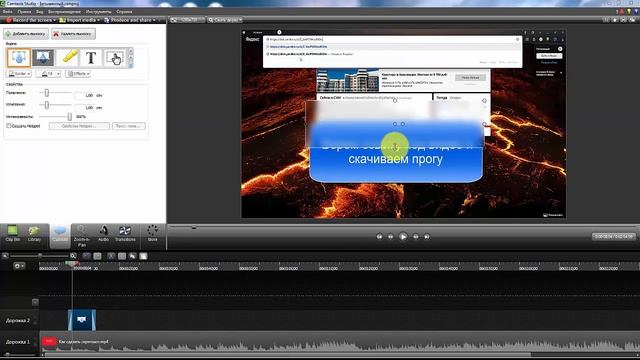
Task: Click the timeline zoom out magnifier icon
Action: 5,256
